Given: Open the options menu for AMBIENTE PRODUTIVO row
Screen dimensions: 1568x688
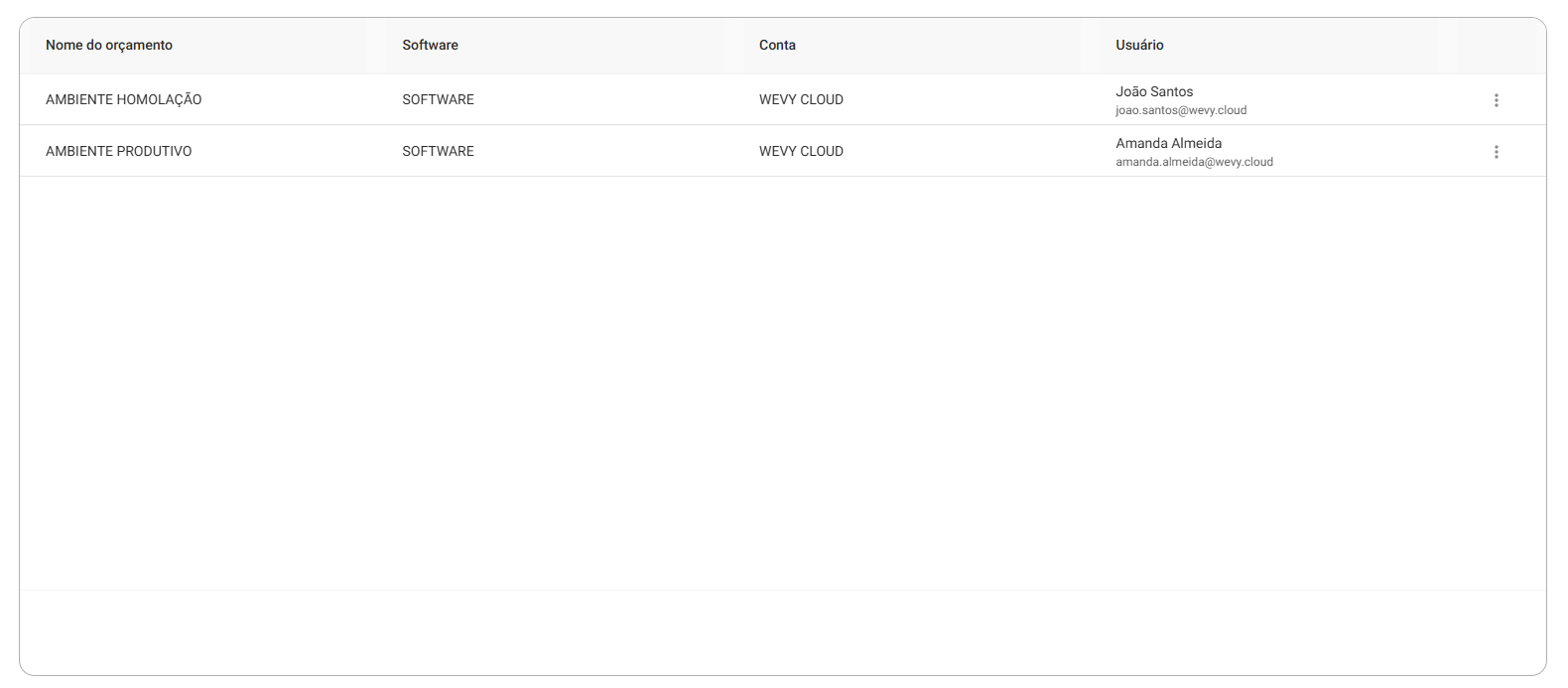Looking at the screenshot, I should (x=1496, y=152).
